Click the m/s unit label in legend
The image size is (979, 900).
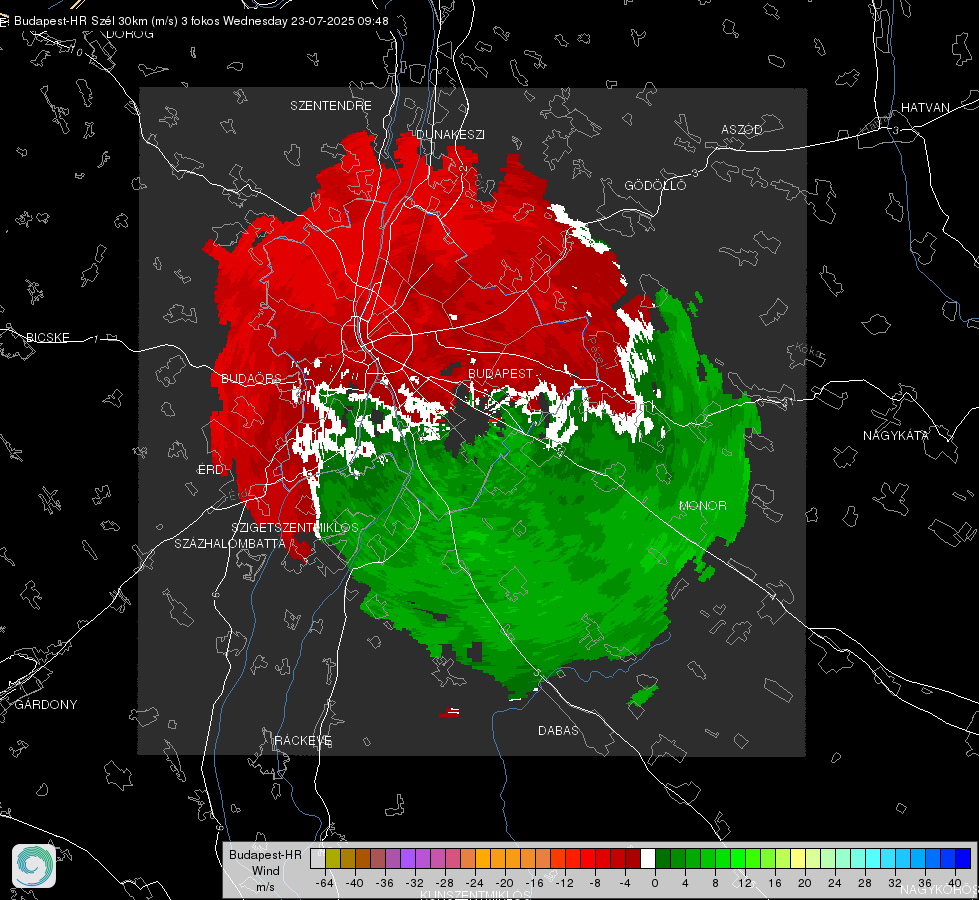point(265,887)
